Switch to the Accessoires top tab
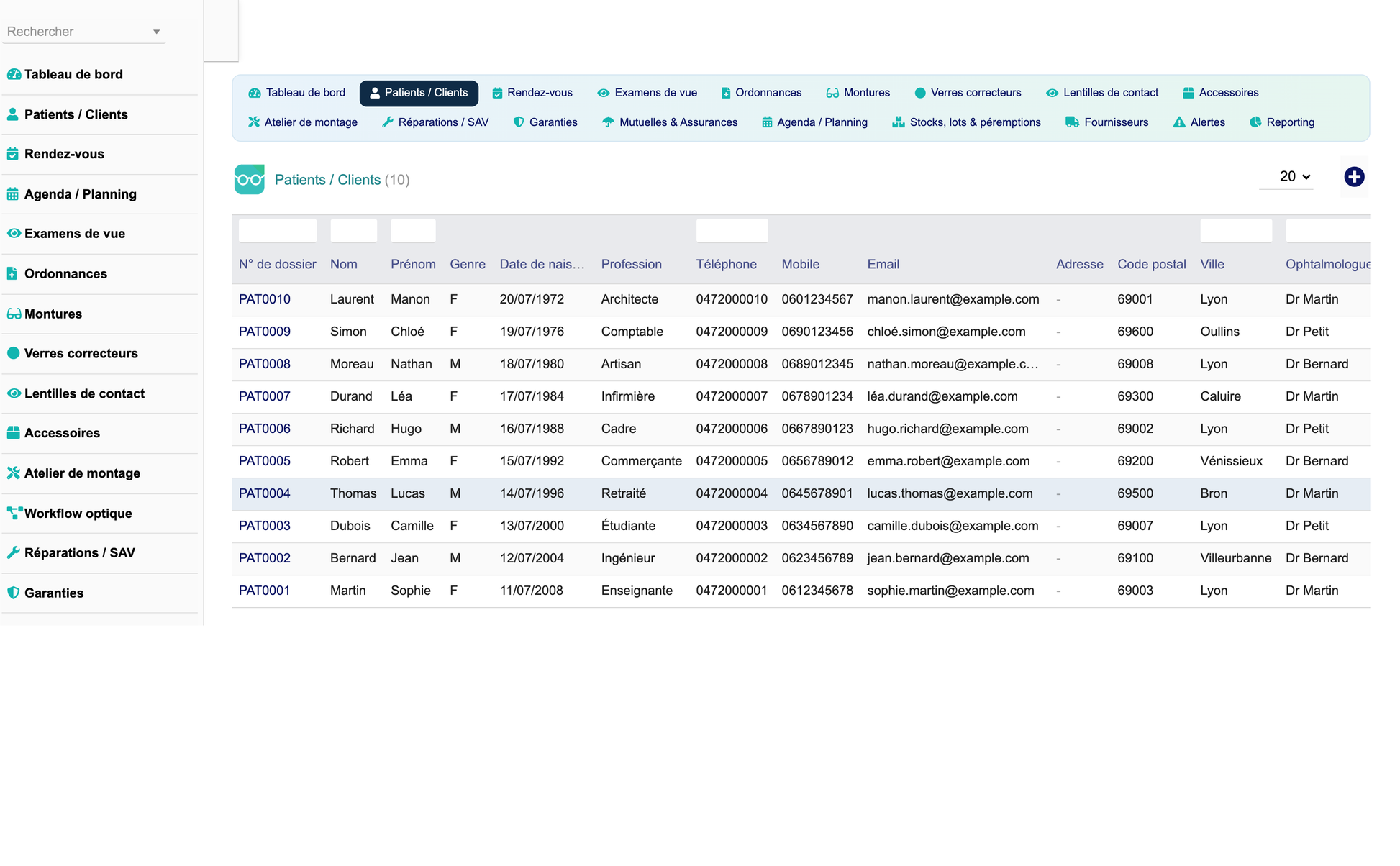Screen dimensions: 1400x866 point(1221,93)
